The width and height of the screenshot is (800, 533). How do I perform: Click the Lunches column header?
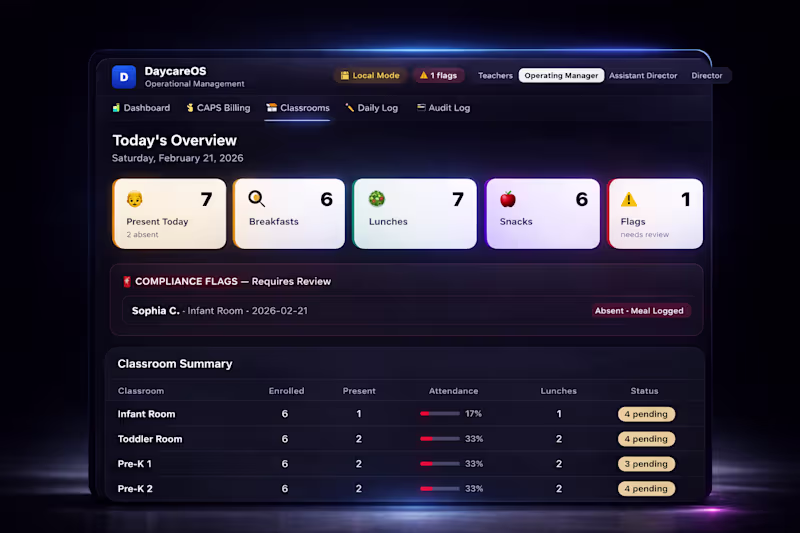559,391
